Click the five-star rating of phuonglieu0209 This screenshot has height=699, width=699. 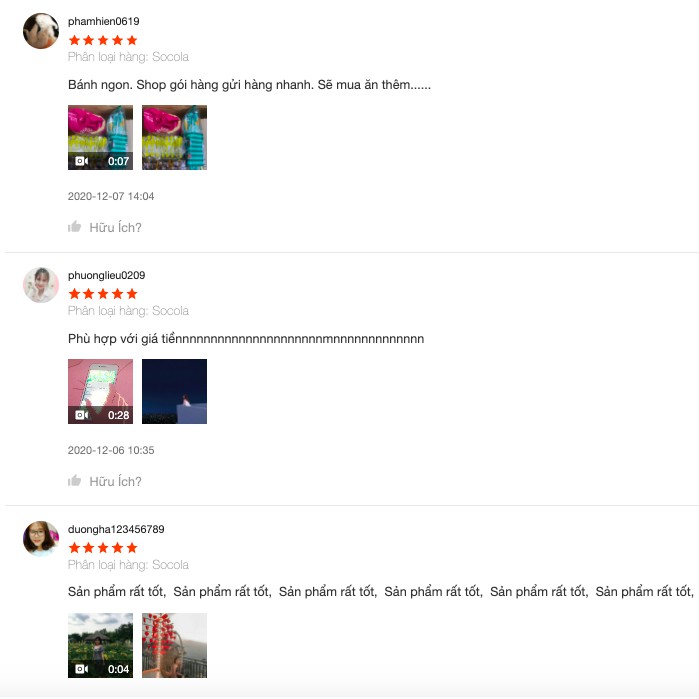(103, 294)
